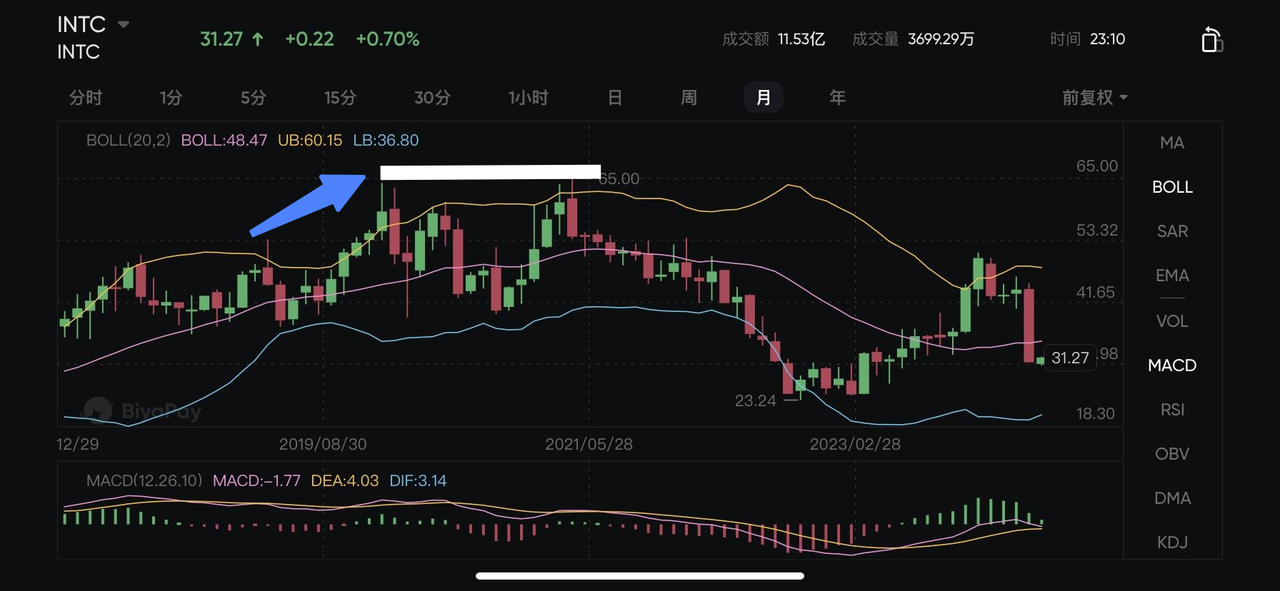Tap the 31.27 current price tag on chart
The image size is (1280, 591).
(1070, 357)
